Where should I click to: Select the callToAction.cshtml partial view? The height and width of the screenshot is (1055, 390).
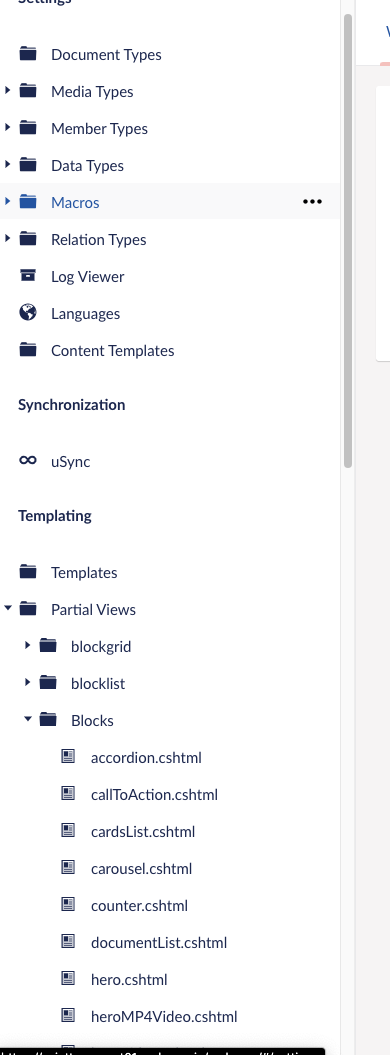point(154,795)
